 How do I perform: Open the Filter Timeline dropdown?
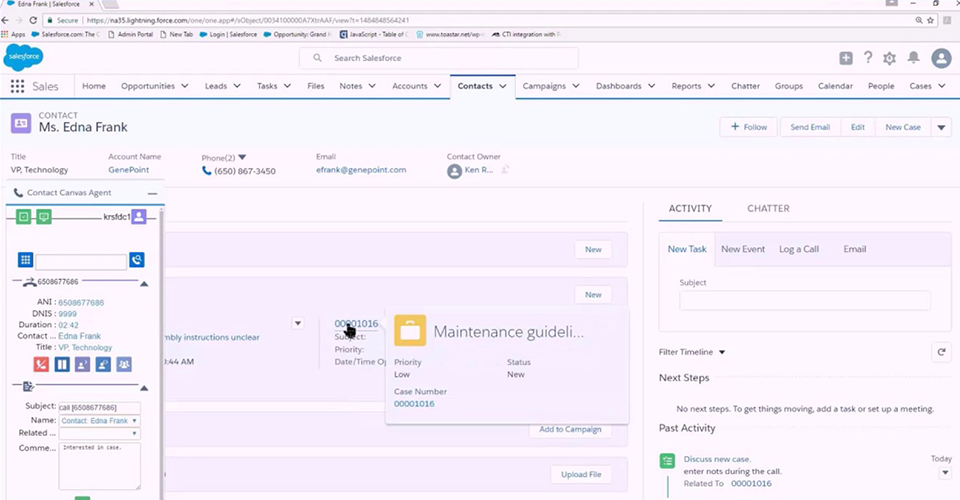pyautogui.click(x=722, y=353)
